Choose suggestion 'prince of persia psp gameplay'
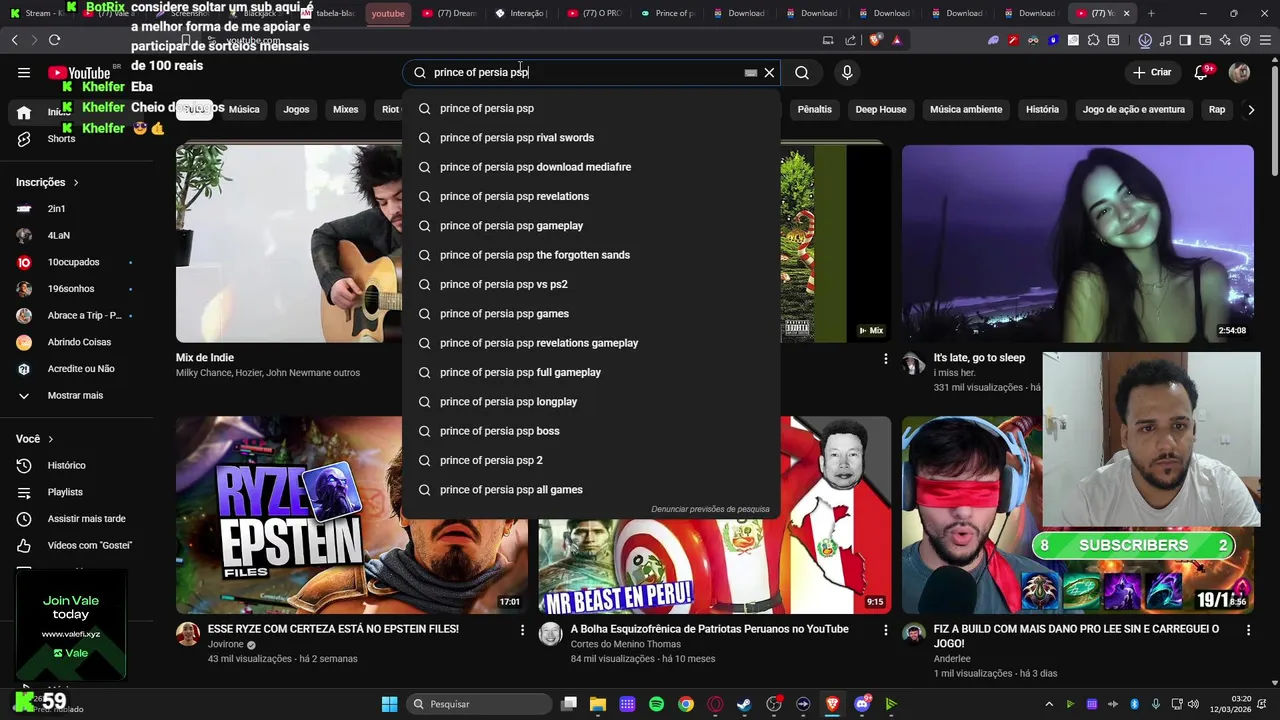This screenshot has width=1280, height=720. (591, 226)
